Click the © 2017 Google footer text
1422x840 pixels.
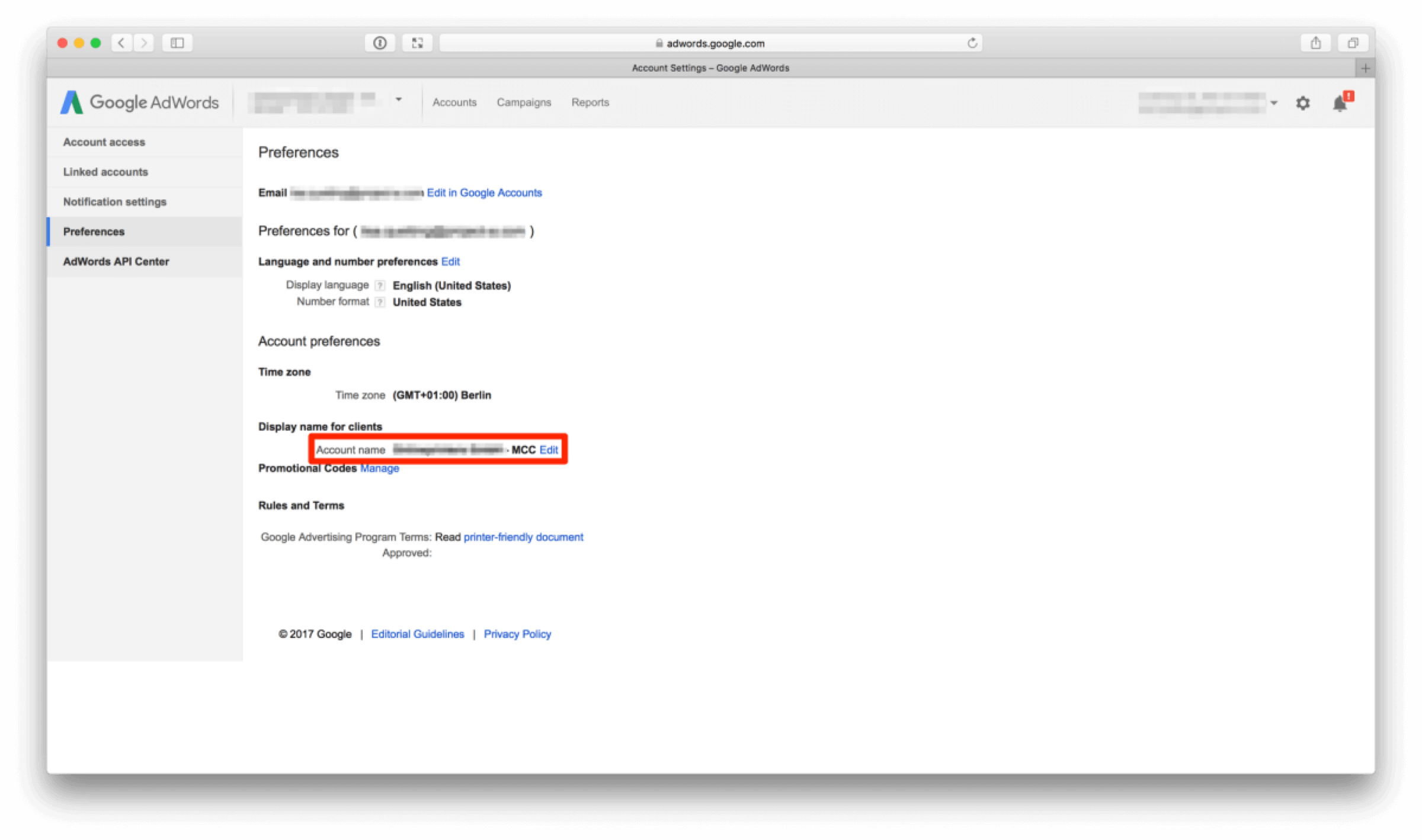pyautogui.click(x=315, y=634)
